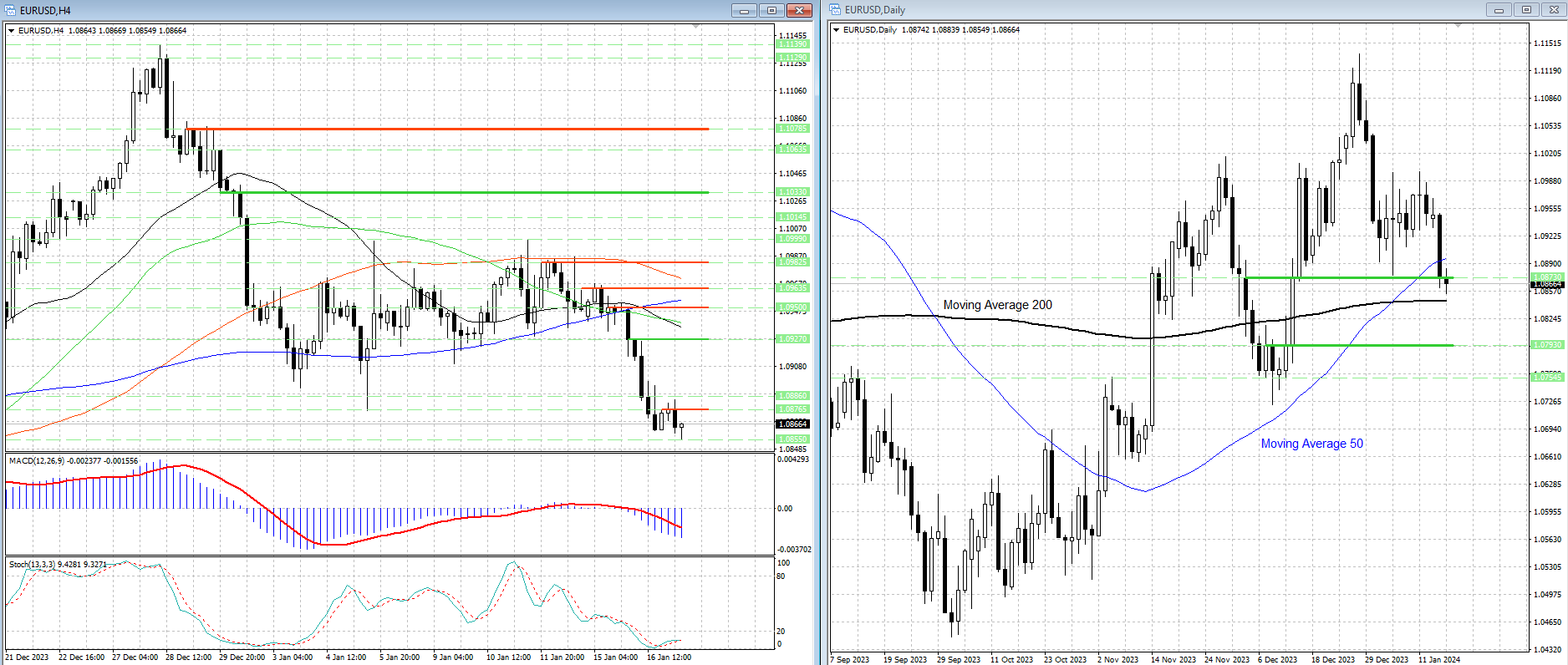Click the 1.08550 green price label on H4 axis
1568x665 pixels.
[793, 439]
